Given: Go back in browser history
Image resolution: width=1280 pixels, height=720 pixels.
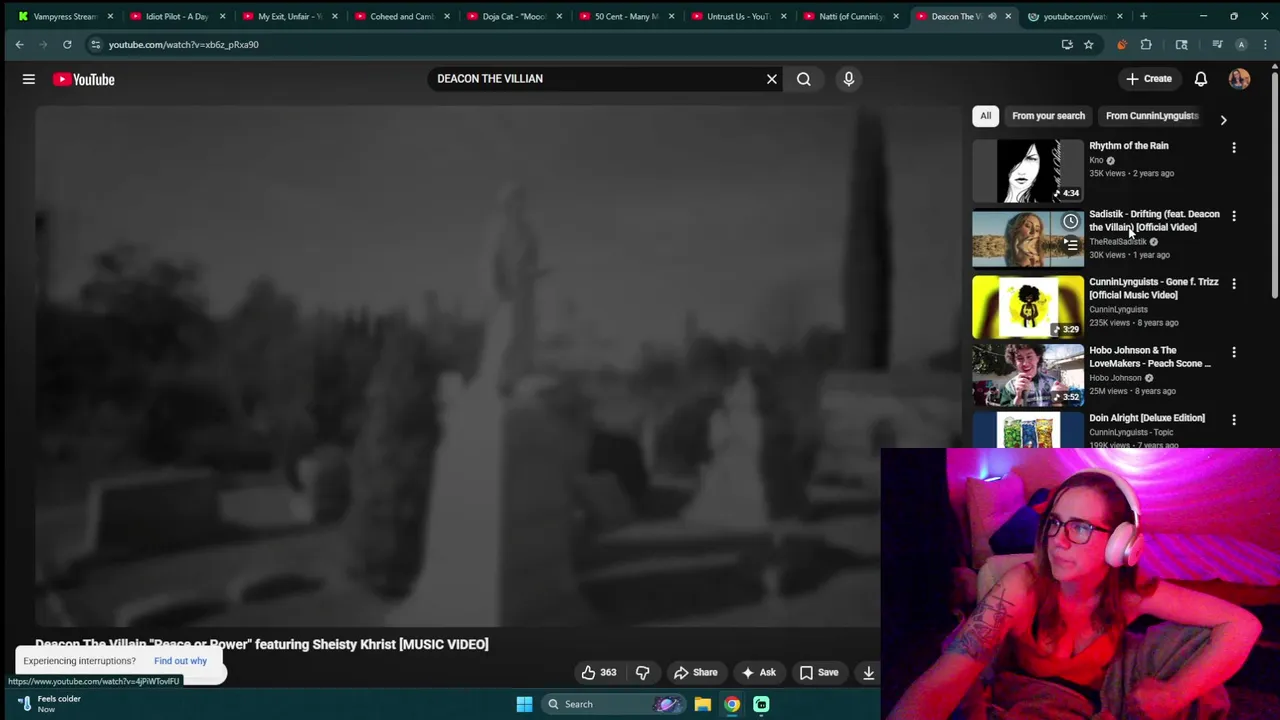Looking at the screenshot, I should tap(19, 45).
